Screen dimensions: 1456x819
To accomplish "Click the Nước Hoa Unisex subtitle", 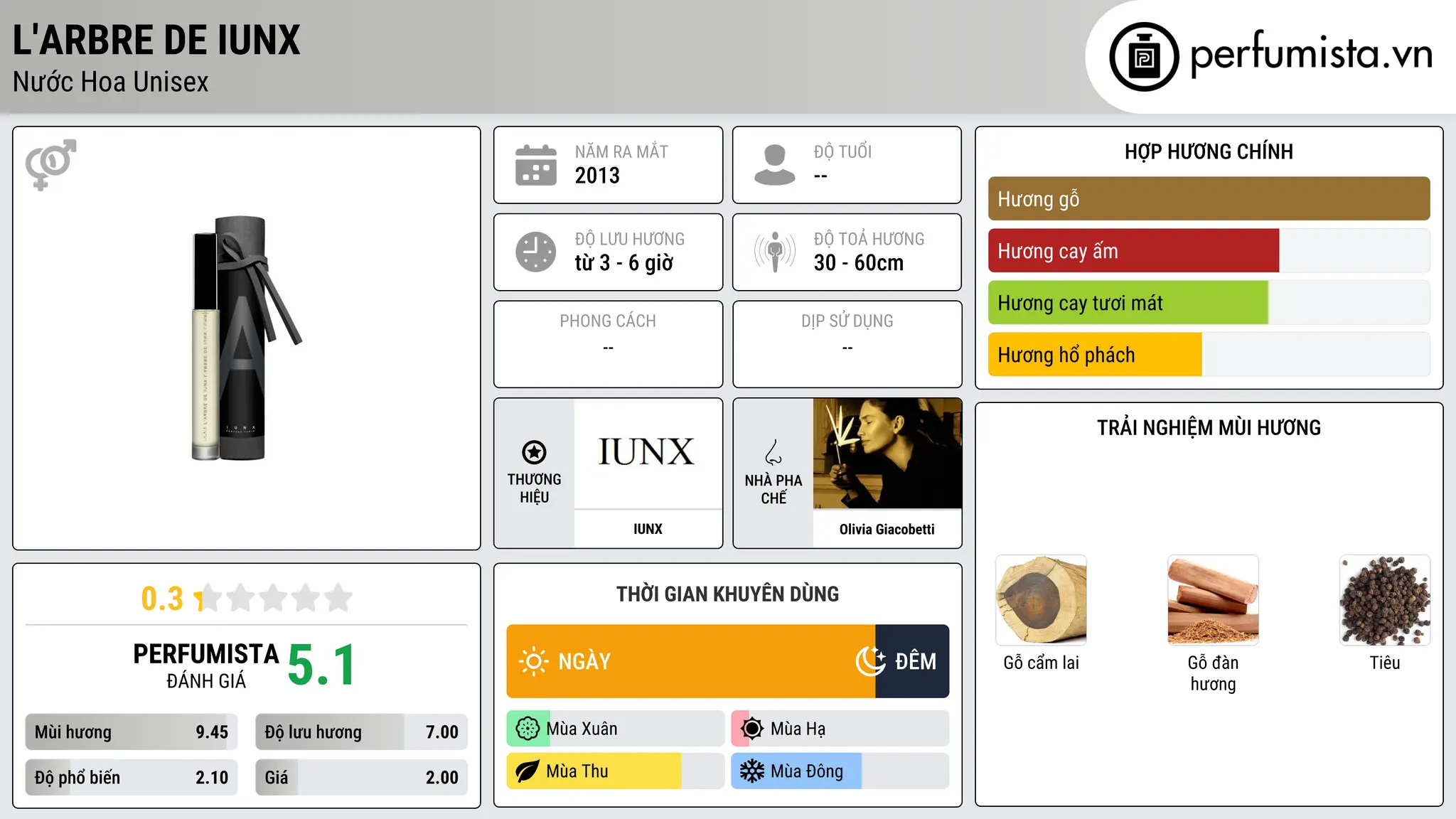I will (111, 82).
